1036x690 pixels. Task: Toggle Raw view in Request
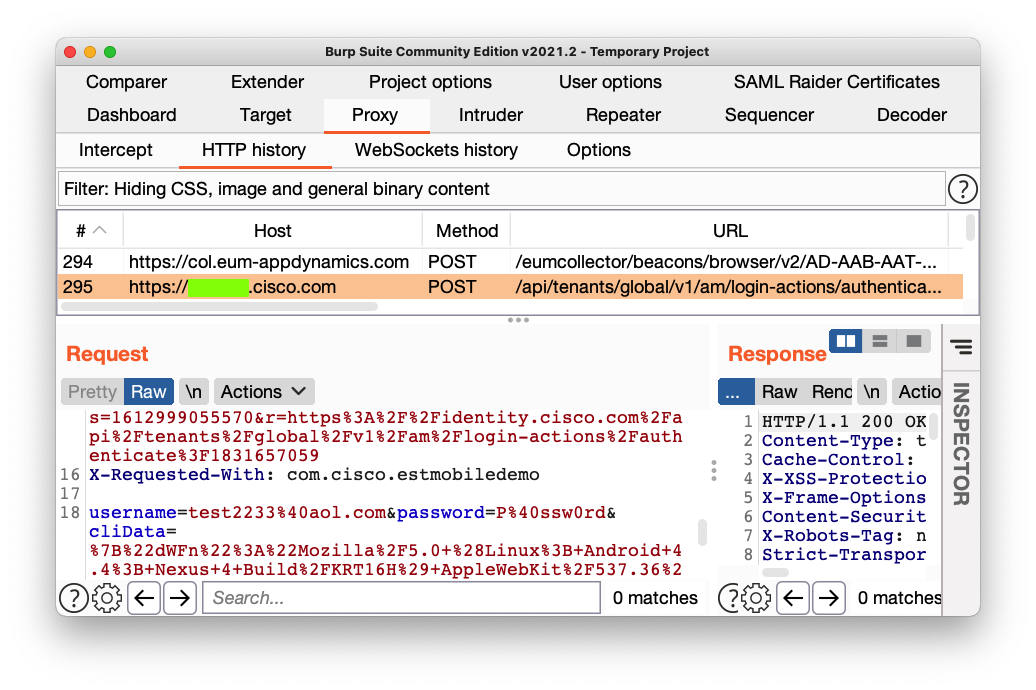[x=149, y=392]
